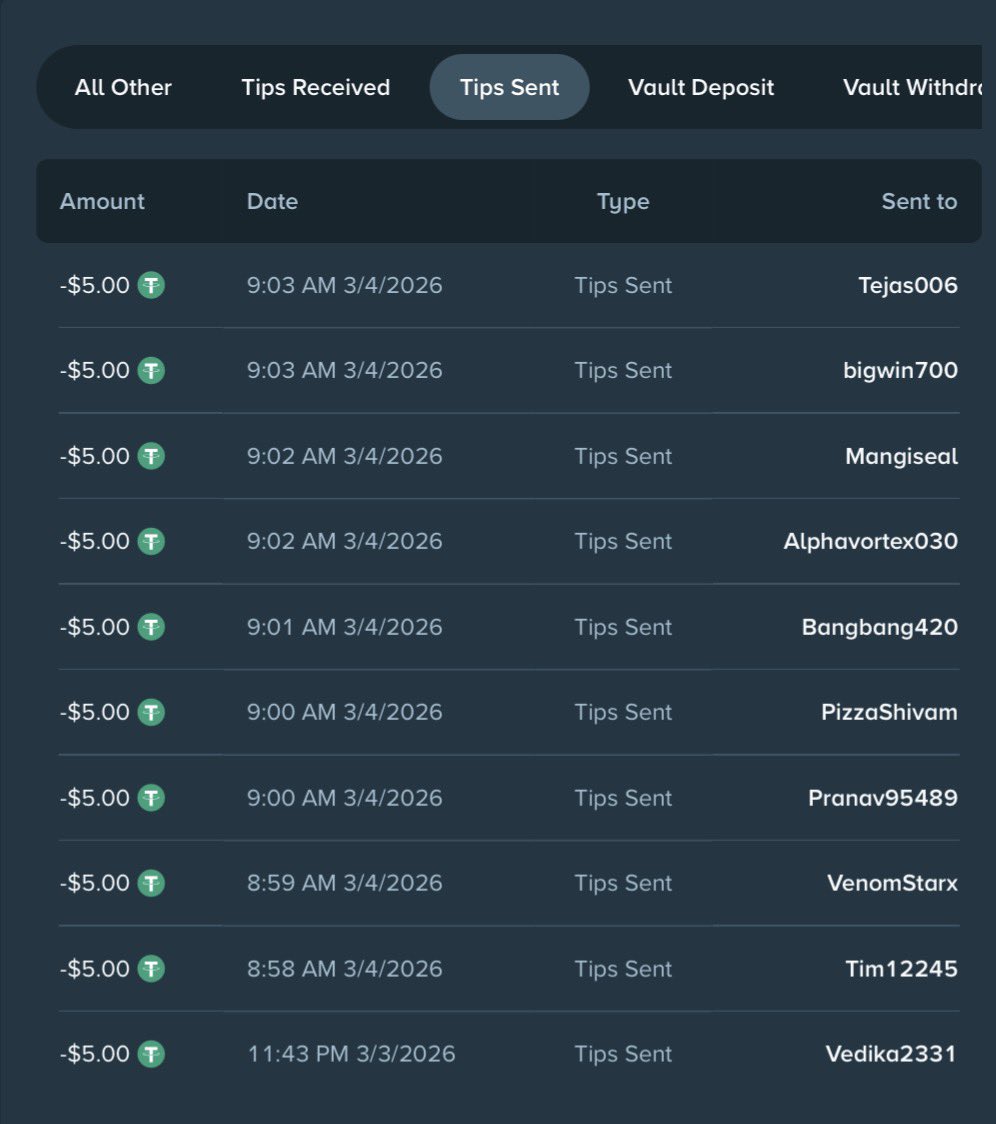Viewport: 996px width, 1124px height.
Task: Click the Tether coin icon in Mangiseal row
Action: [x=151, y=456]
